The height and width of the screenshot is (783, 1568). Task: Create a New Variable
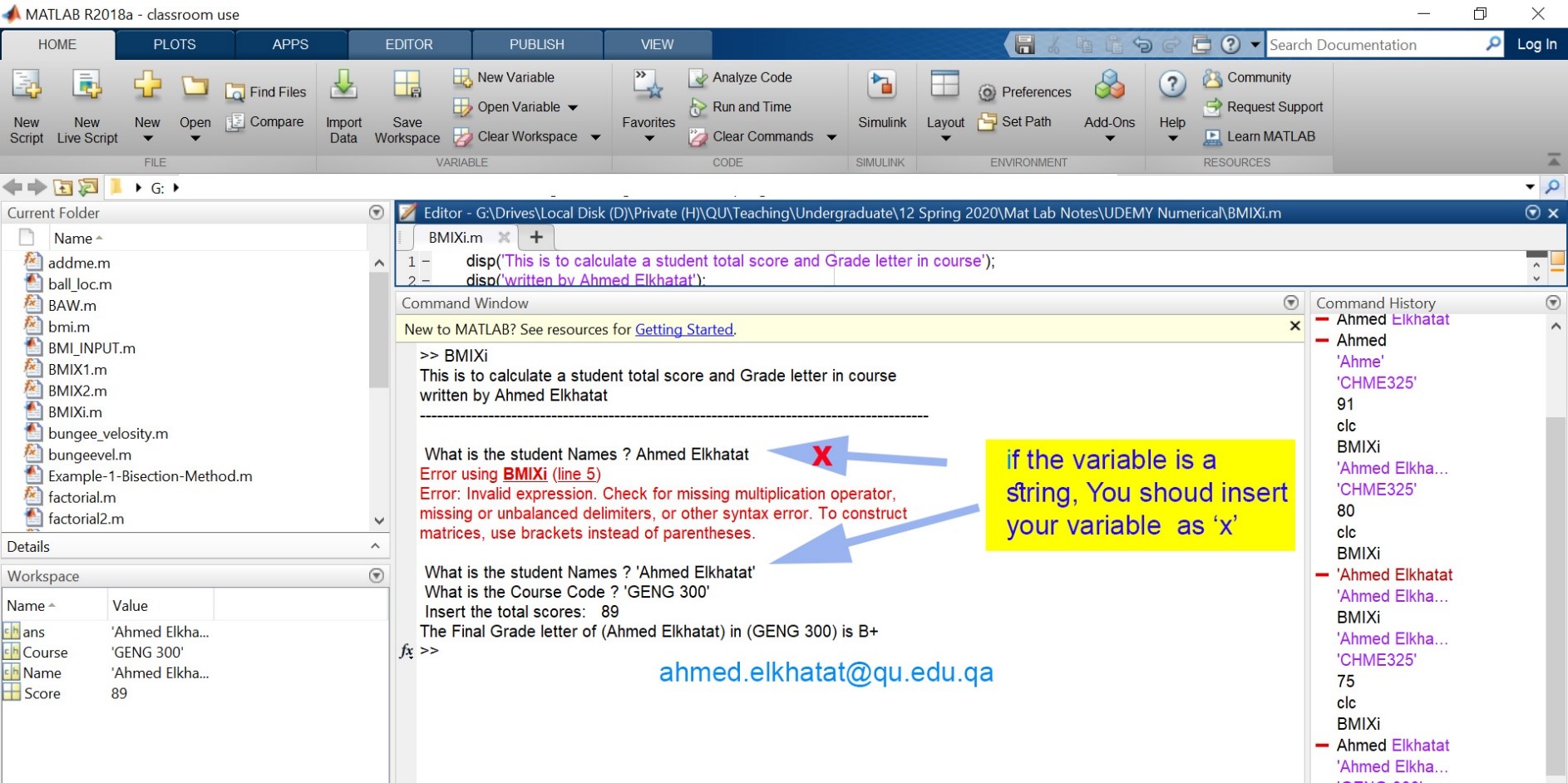[x=504, y=77]
